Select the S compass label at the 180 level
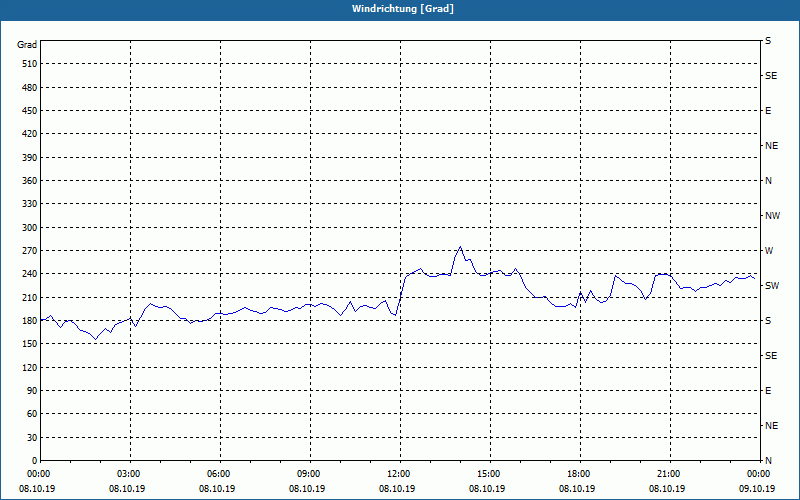This screenshot has width=800, height=500. point(768,320)
